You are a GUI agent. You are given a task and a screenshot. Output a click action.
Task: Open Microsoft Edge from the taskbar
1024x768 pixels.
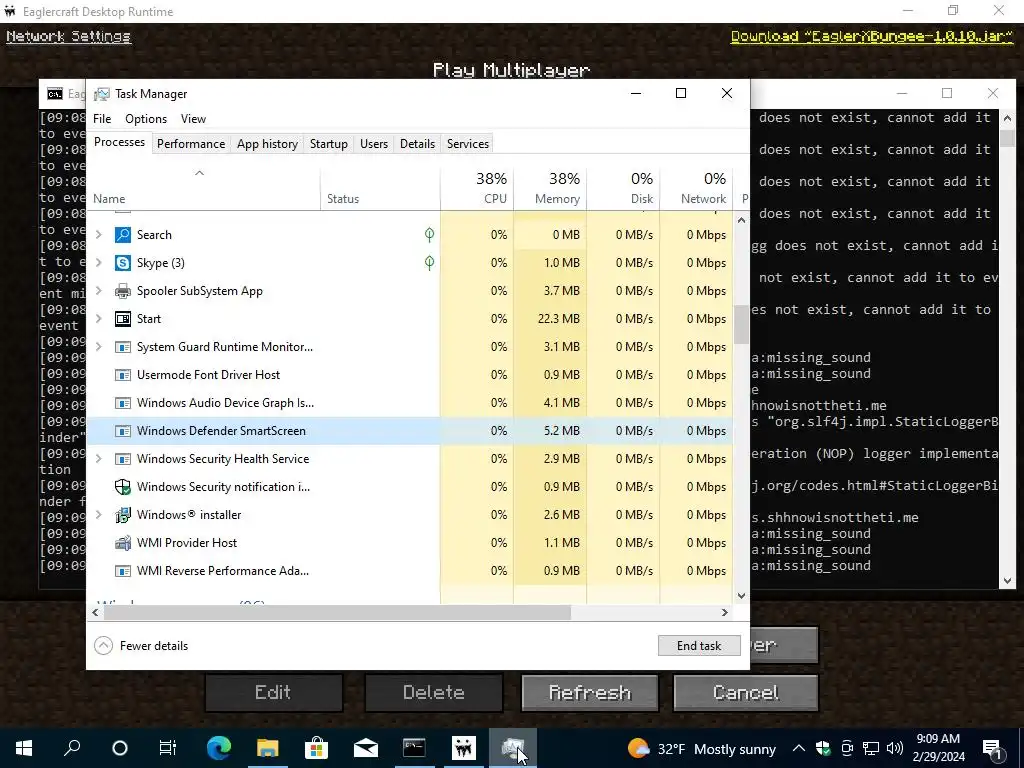[219, 748]
